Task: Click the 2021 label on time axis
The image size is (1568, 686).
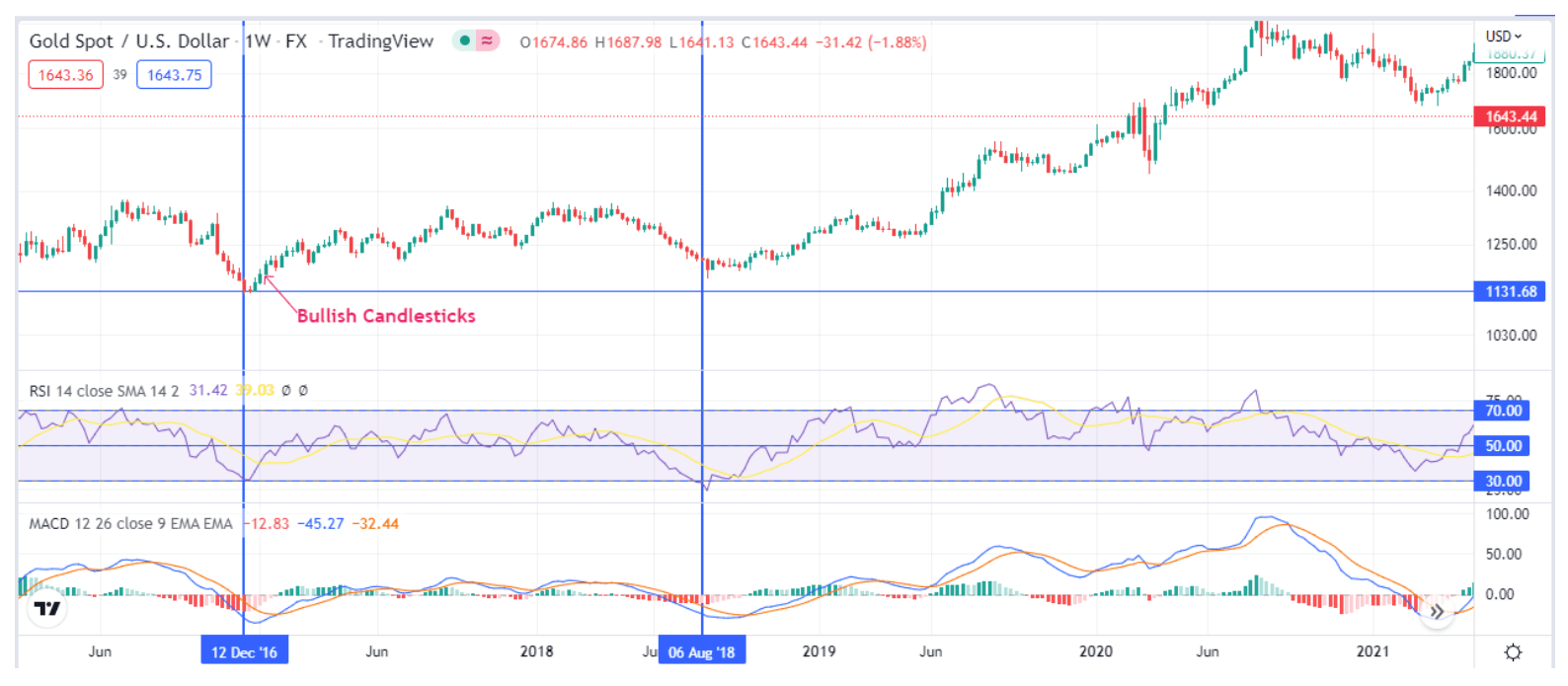Action: click(1372, 651)
